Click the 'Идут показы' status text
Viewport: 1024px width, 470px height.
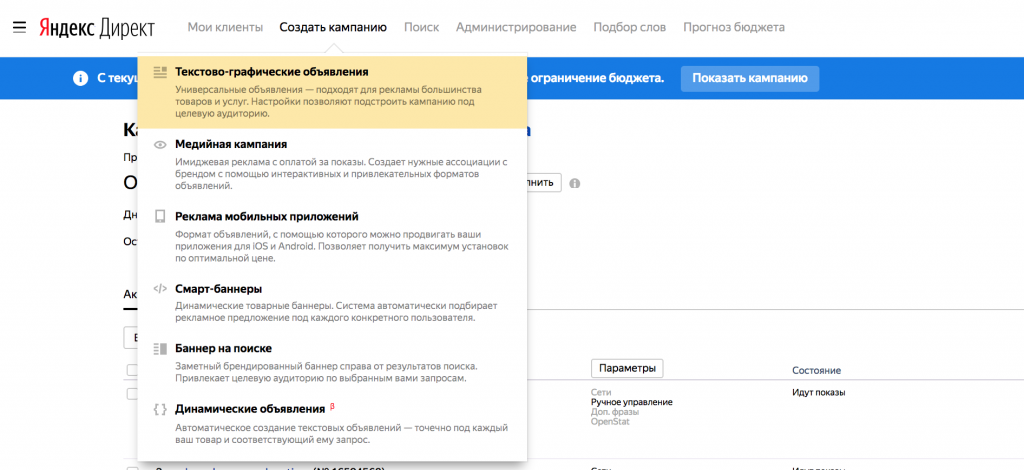click(819, 392)
